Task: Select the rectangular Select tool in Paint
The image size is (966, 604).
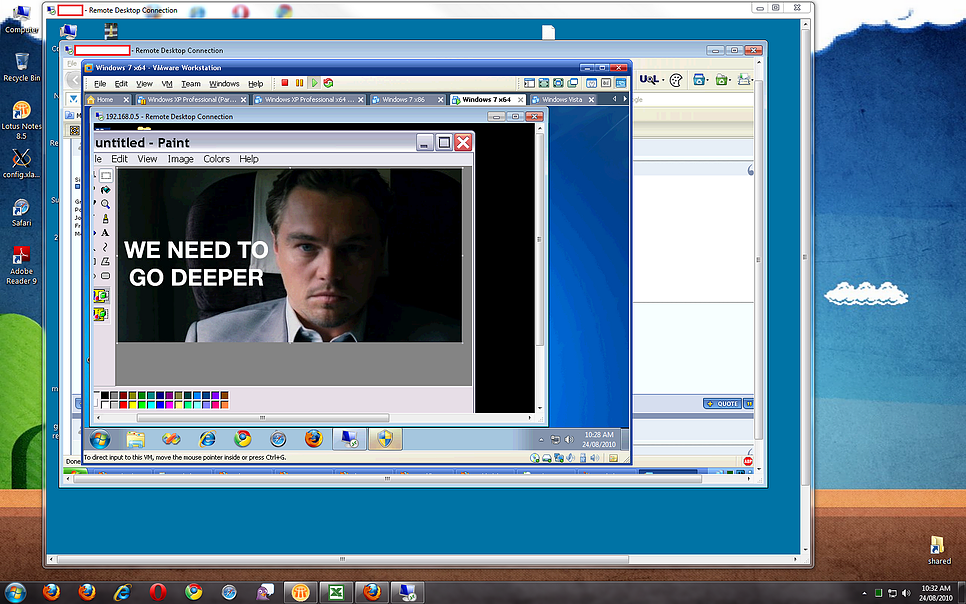Action: (x=106, y=176)
